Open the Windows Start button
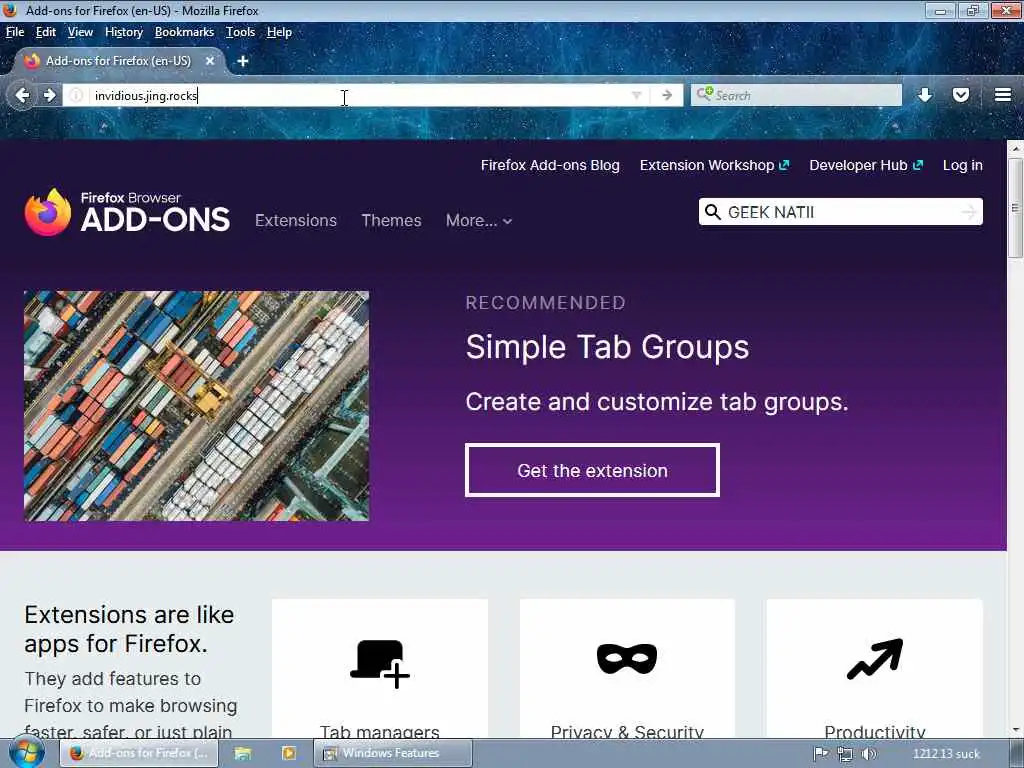1024x768 pixels. pos(27,753)
